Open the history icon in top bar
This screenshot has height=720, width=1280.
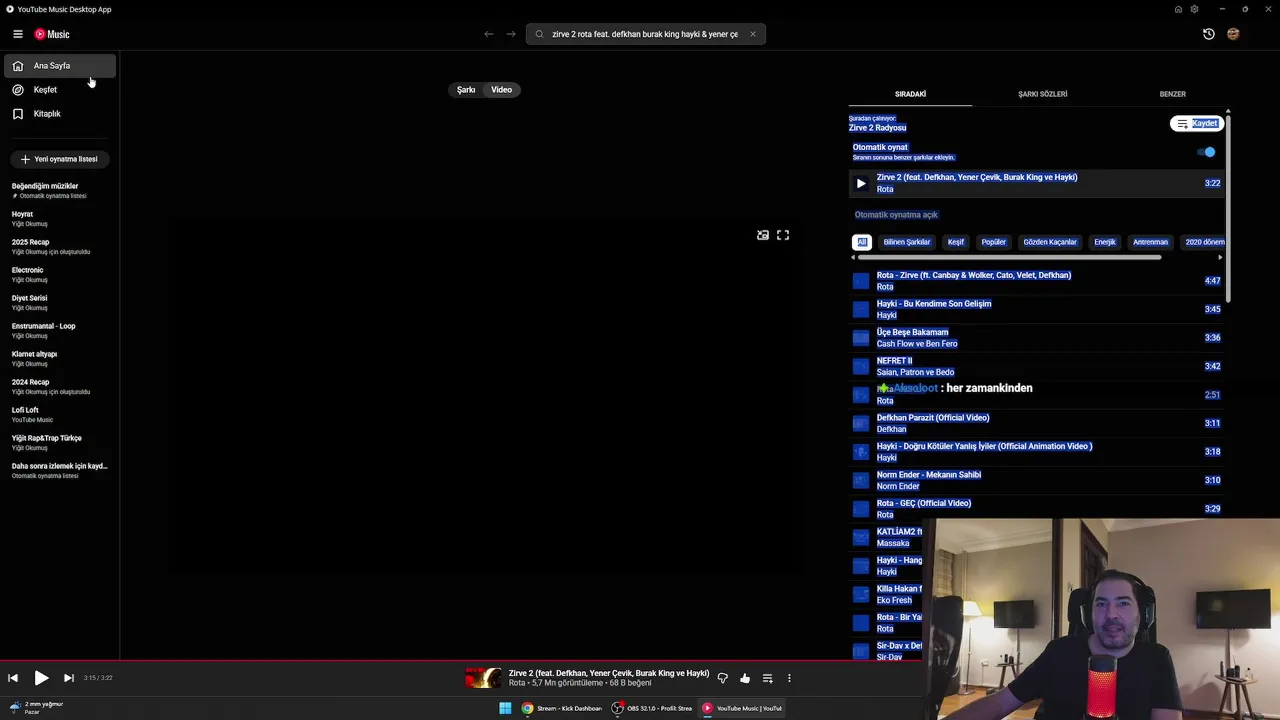(x=1208, y=34)
